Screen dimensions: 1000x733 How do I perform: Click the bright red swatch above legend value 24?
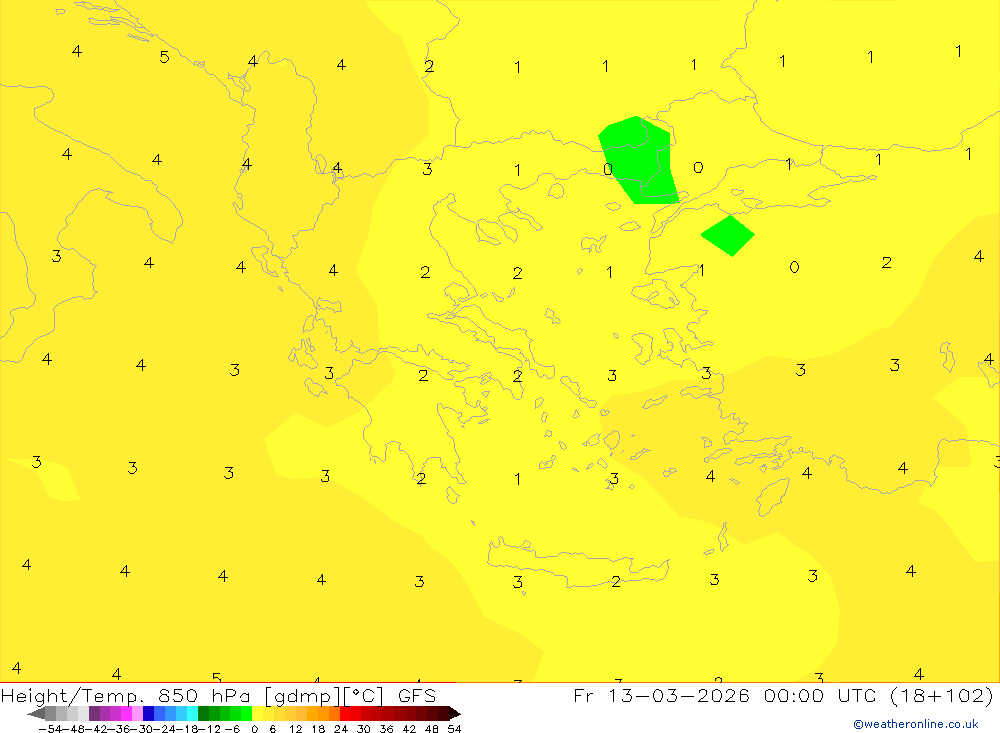345,714
